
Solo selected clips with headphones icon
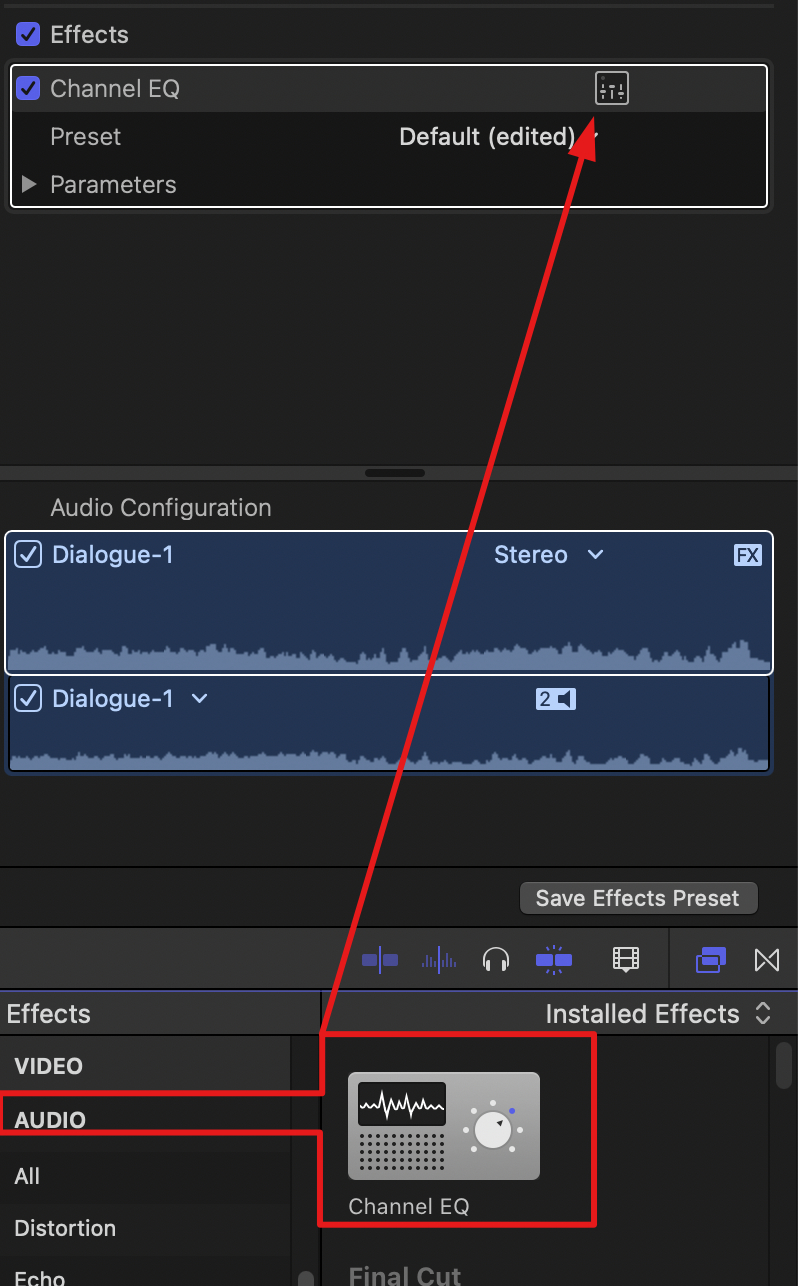click(x=496, y=960)
